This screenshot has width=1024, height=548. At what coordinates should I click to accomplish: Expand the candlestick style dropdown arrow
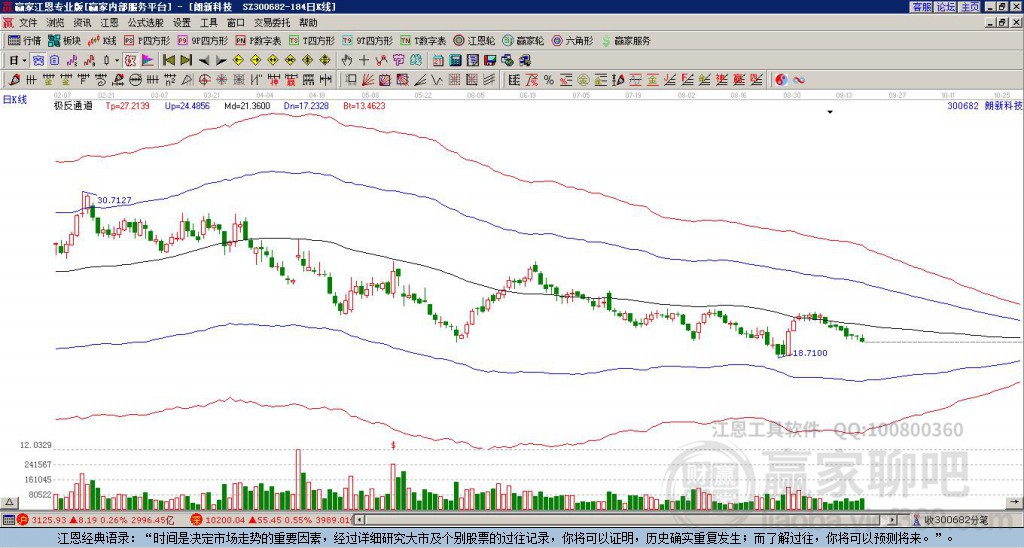pos(117,61)
